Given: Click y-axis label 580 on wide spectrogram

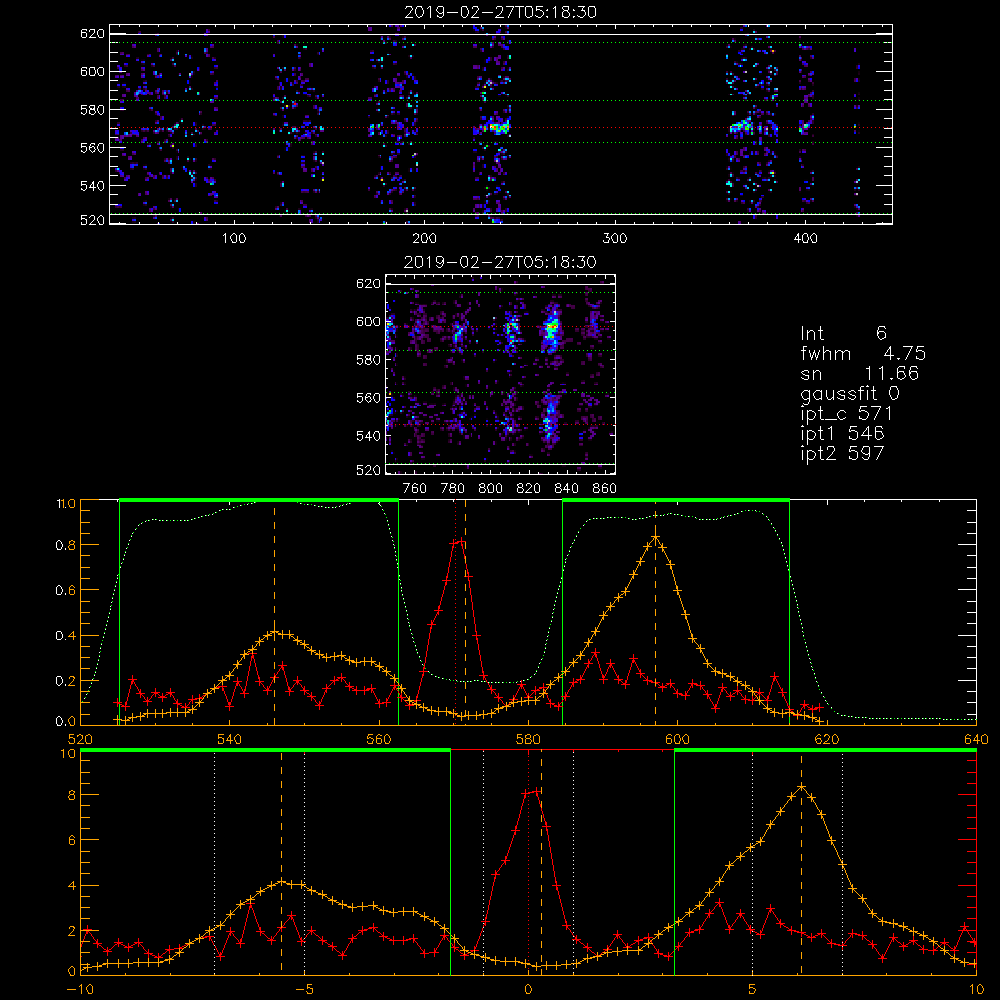Looking at the screenshot, I should tap(92, 110).
